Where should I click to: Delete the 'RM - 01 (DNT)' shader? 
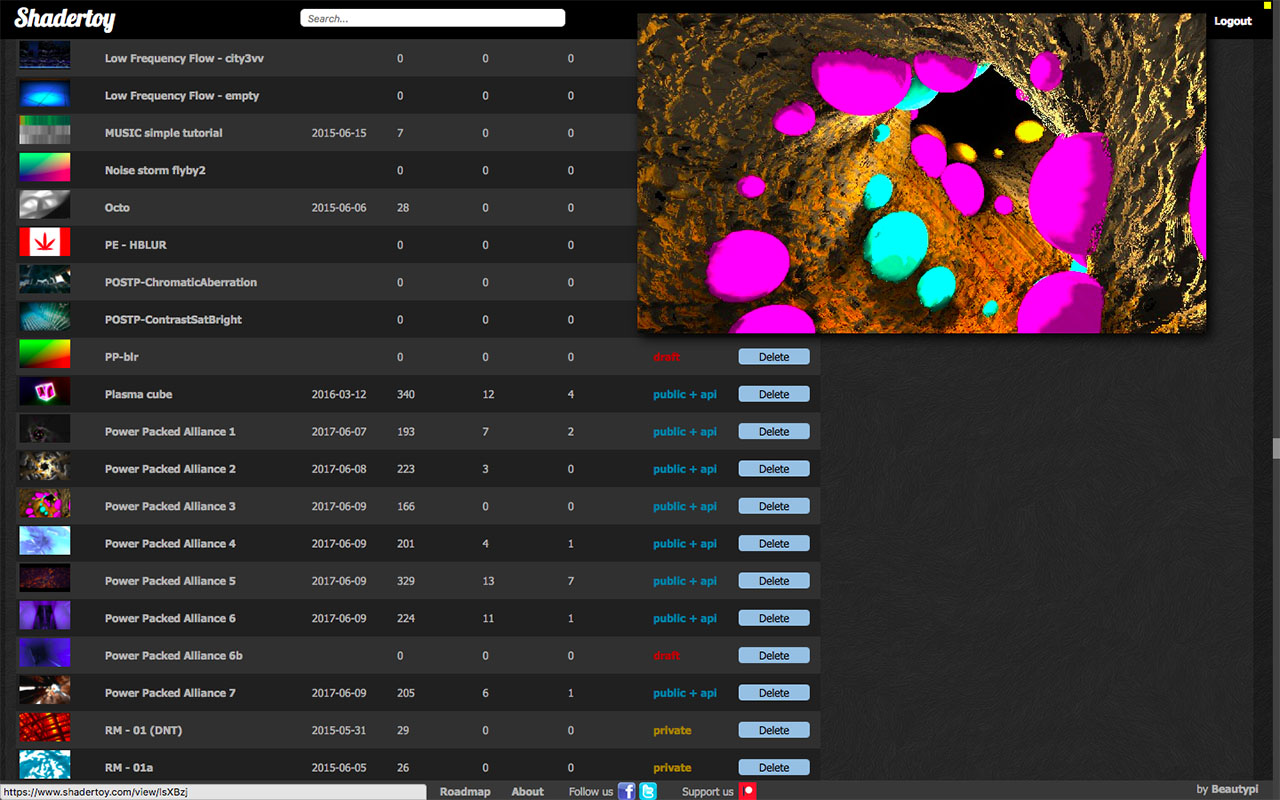tap(773, 729)
